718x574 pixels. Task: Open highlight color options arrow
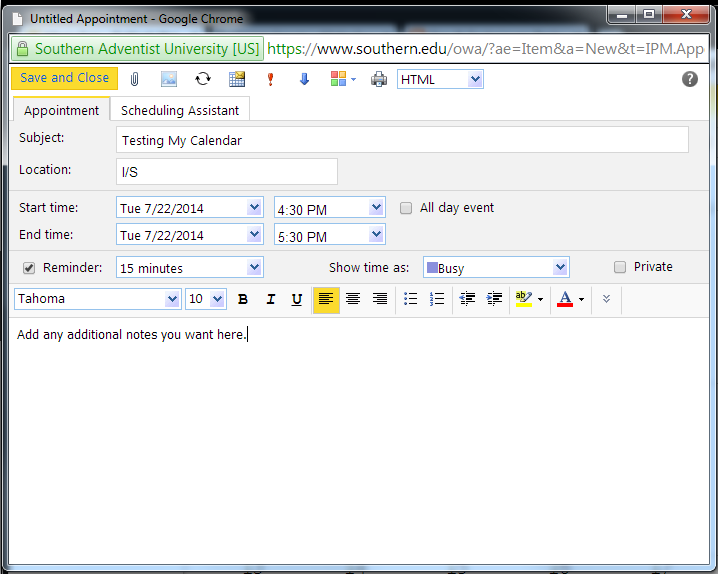(540, 300)
